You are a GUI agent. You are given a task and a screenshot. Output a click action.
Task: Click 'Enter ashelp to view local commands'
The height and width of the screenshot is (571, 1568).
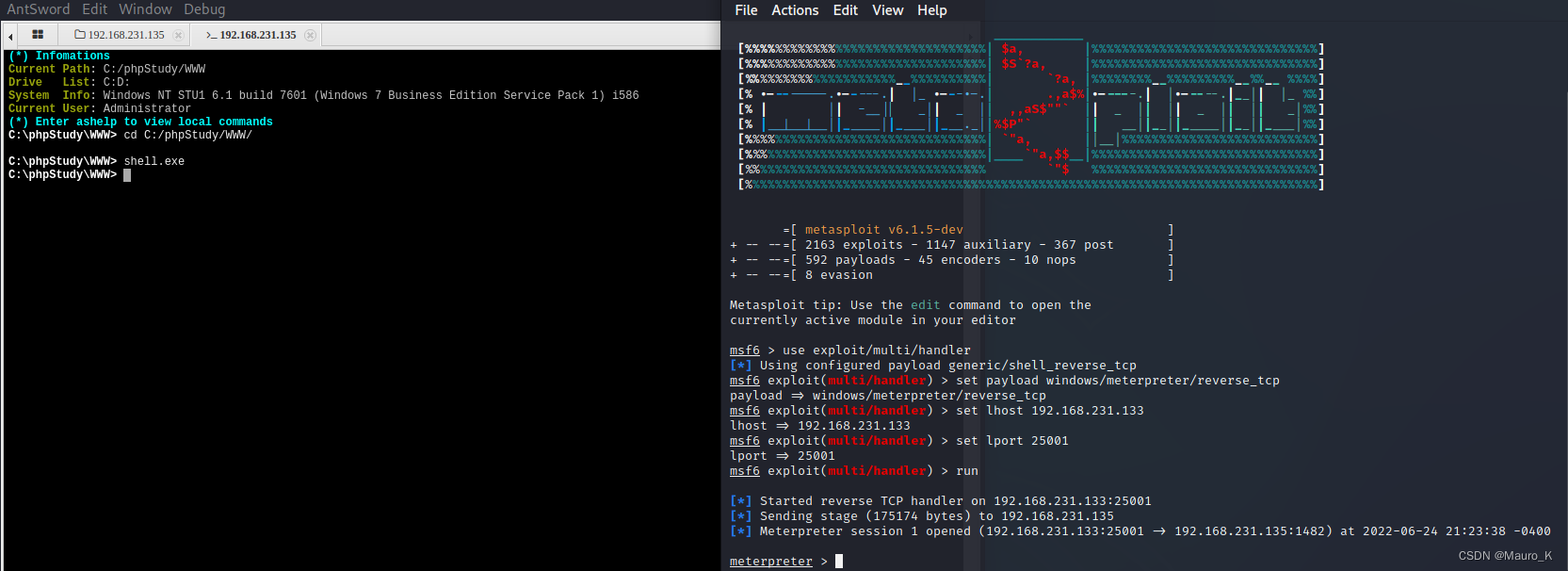click(x=140, y=122)
